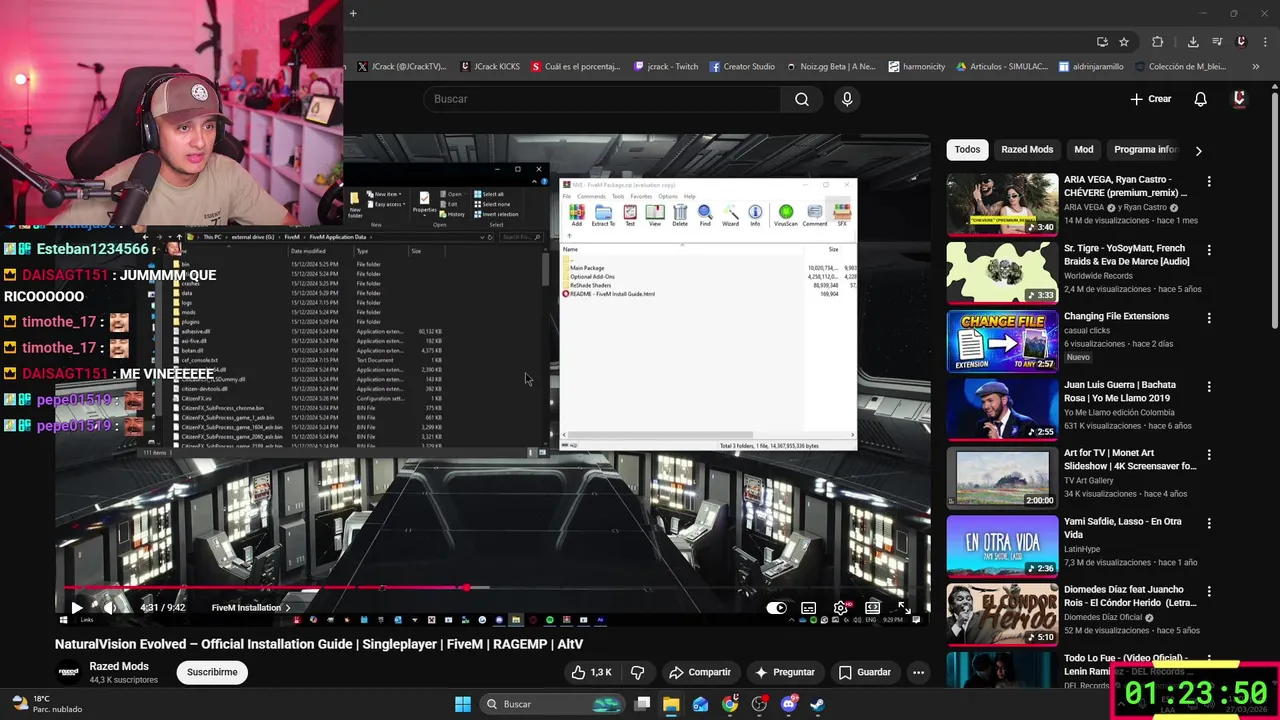Open the JCrack X bookmark
The height and width of the screenshot is (720, 1280).
pos(401,67)
